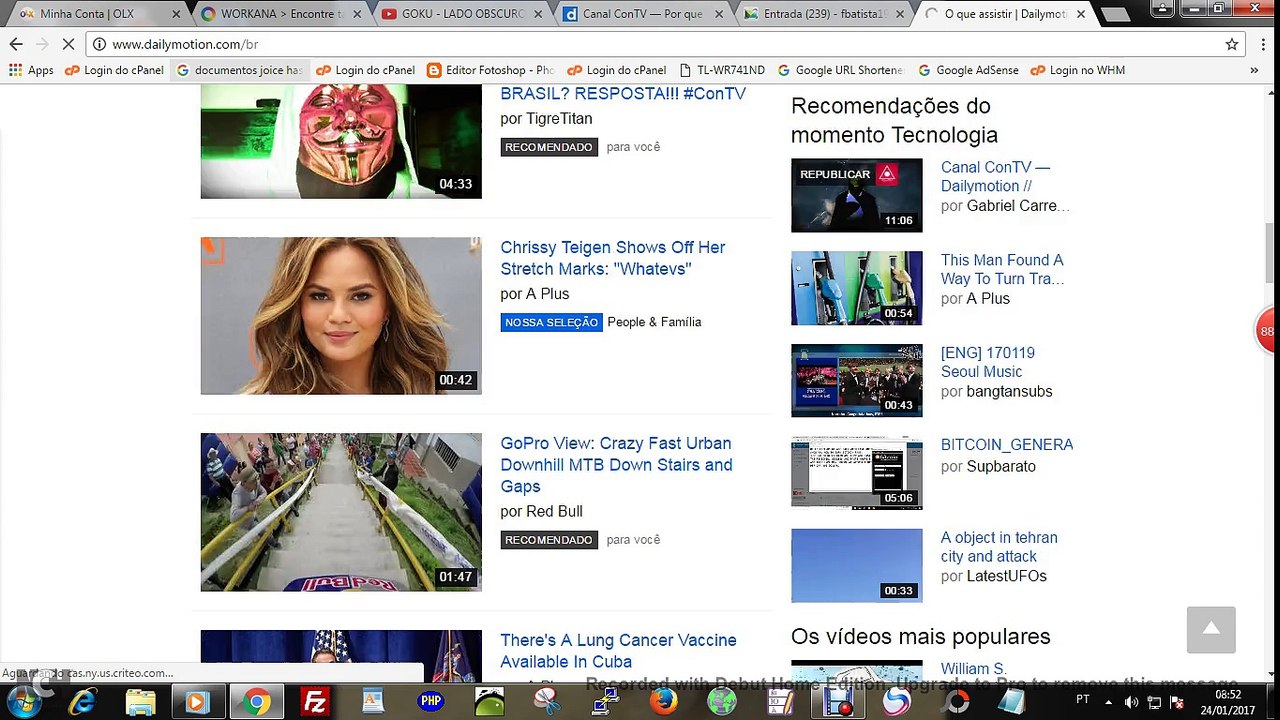Viewport: 1280px width, 720px height.
Task: Go back to the previous page
Action: (x=16, y=44)
